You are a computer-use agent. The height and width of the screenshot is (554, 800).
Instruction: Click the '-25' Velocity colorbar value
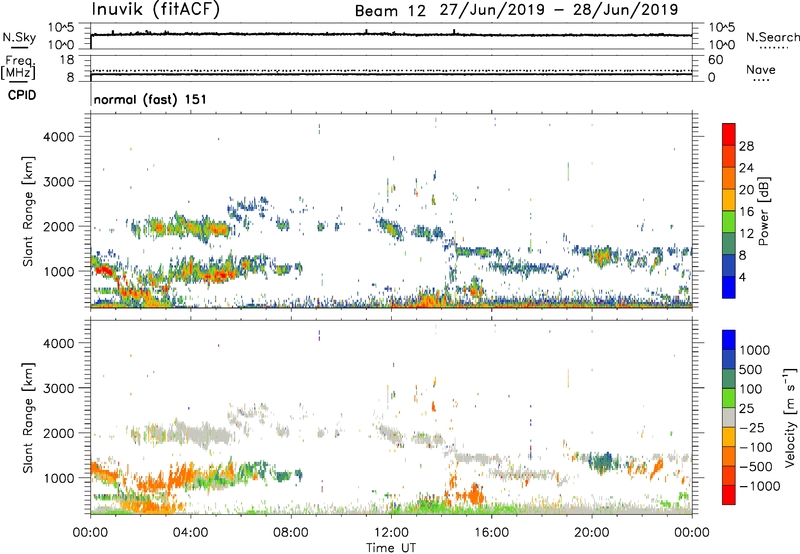752,427
